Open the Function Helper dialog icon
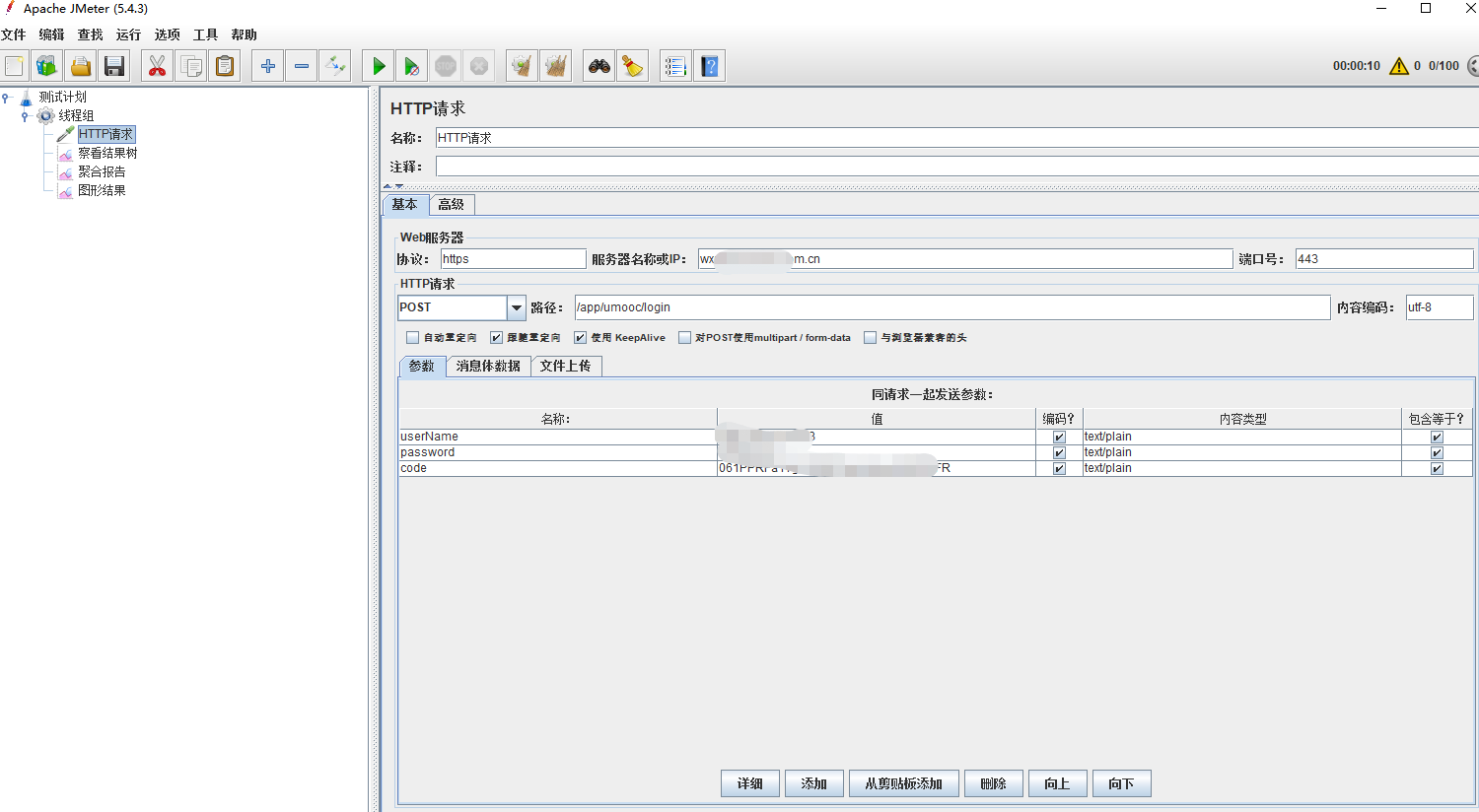Screen dimensions: 1479x812 pos(675,66)
